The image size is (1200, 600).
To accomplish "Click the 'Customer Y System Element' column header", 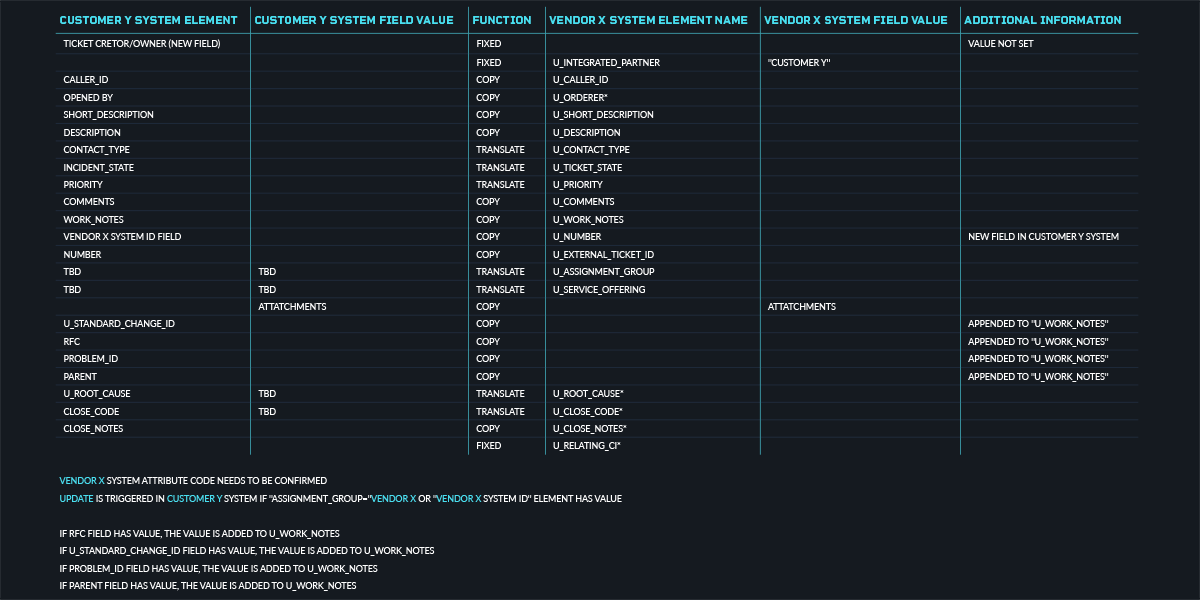I will (x=148, y=20).
